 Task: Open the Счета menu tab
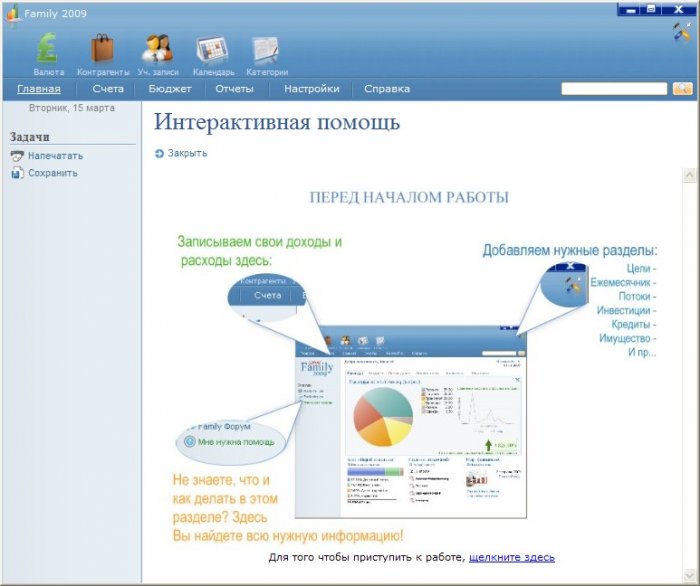point(108,89)
